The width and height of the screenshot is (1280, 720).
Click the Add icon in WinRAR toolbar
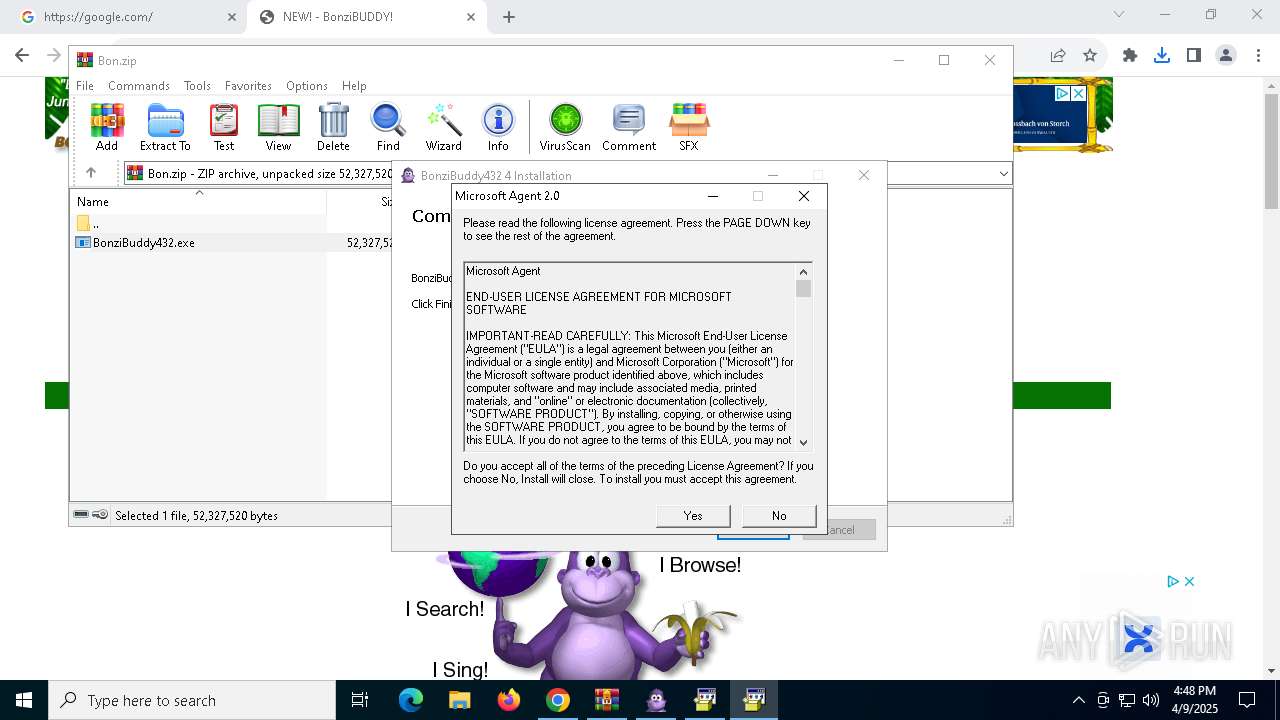tap(107, 127)
